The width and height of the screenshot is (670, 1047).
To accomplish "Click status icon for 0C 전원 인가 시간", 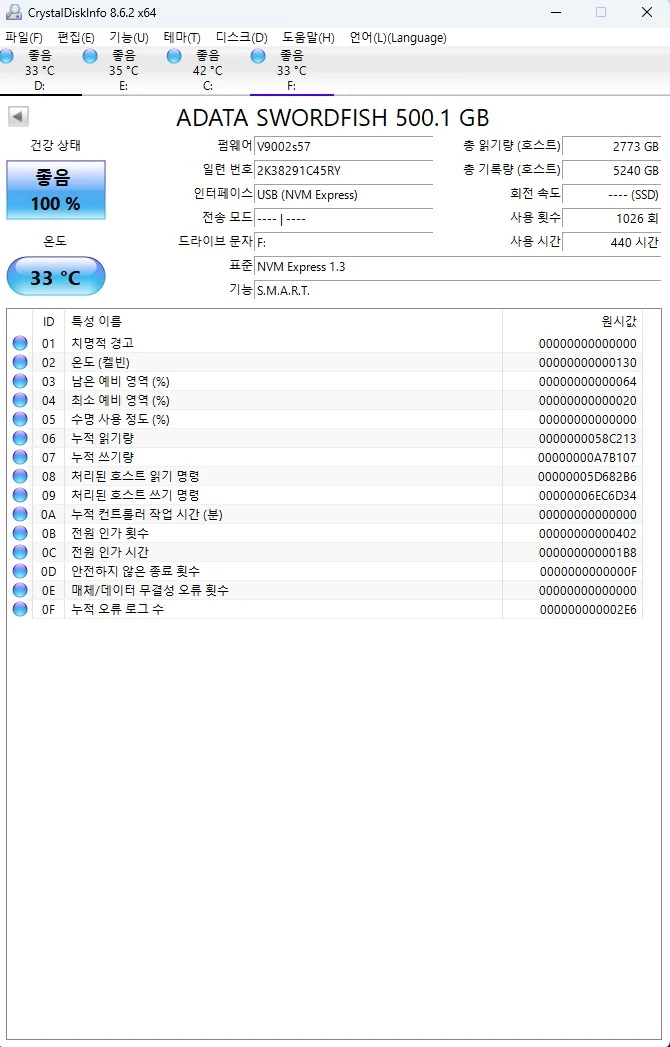I will tap(20, 552).
